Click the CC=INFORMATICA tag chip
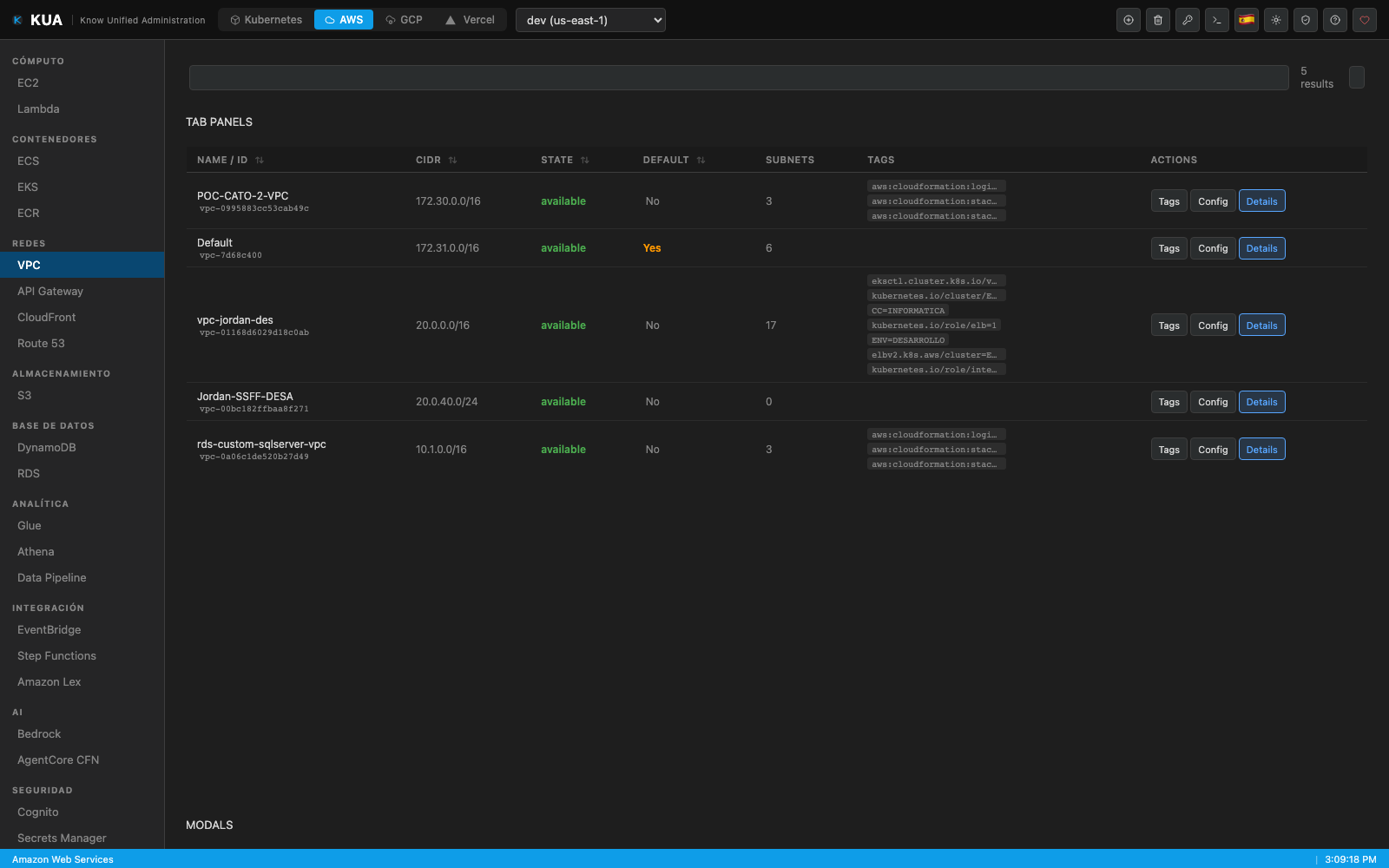The height and width of the screenshot is (868, 1389). (908, 311)
